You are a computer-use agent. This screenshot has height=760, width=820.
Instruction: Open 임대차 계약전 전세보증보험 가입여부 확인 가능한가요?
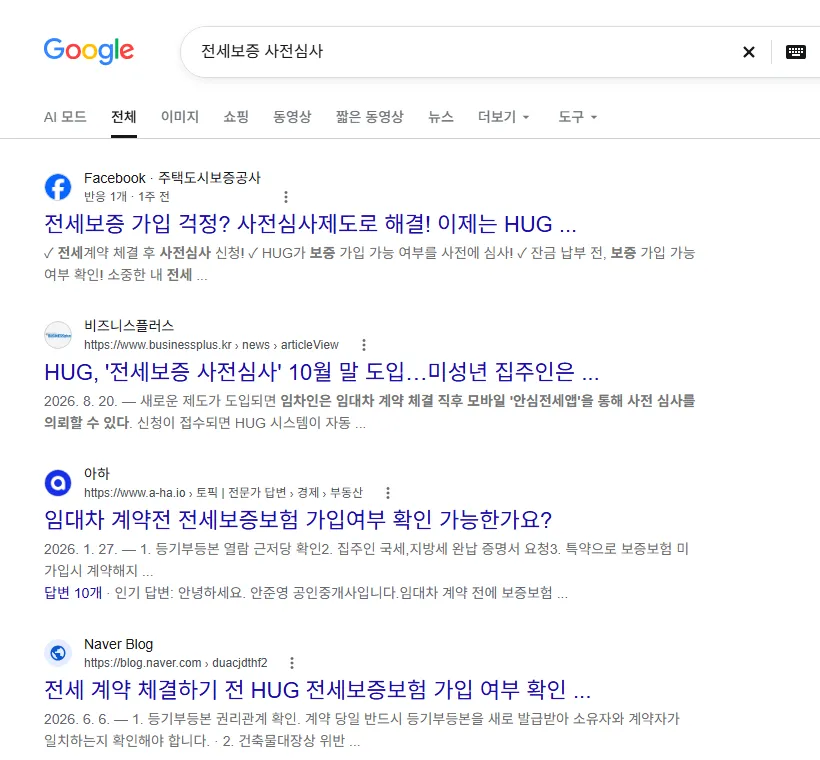[x=298, y=520]
